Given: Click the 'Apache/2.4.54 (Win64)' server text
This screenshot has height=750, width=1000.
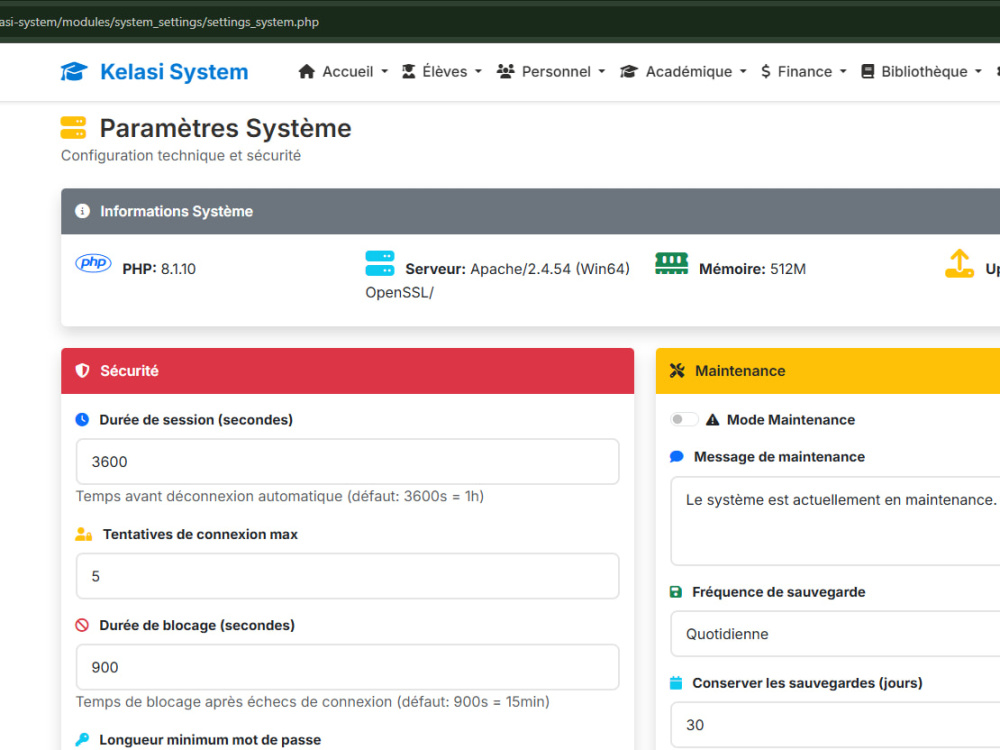Looking at the screenshot, I should pos(550,269).
